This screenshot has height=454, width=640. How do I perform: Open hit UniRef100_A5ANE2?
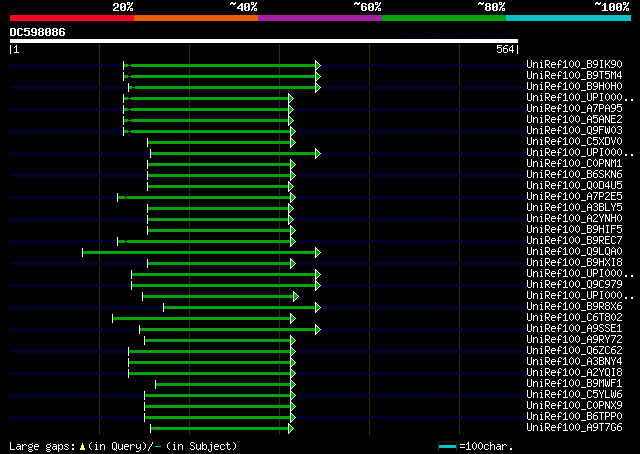(574, 120)
